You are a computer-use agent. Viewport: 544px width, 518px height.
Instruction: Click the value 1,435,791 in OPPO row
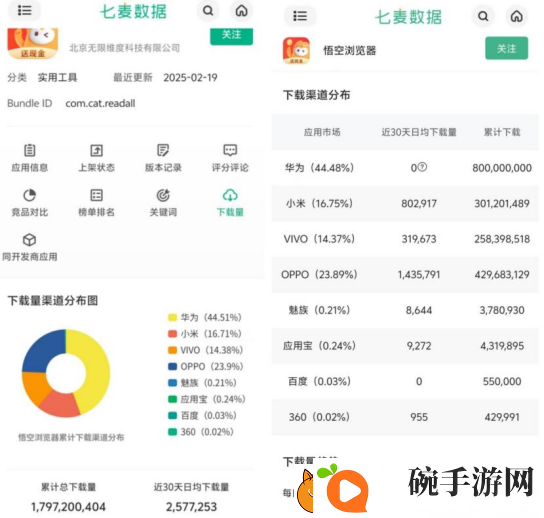click(x=419, y=275)
